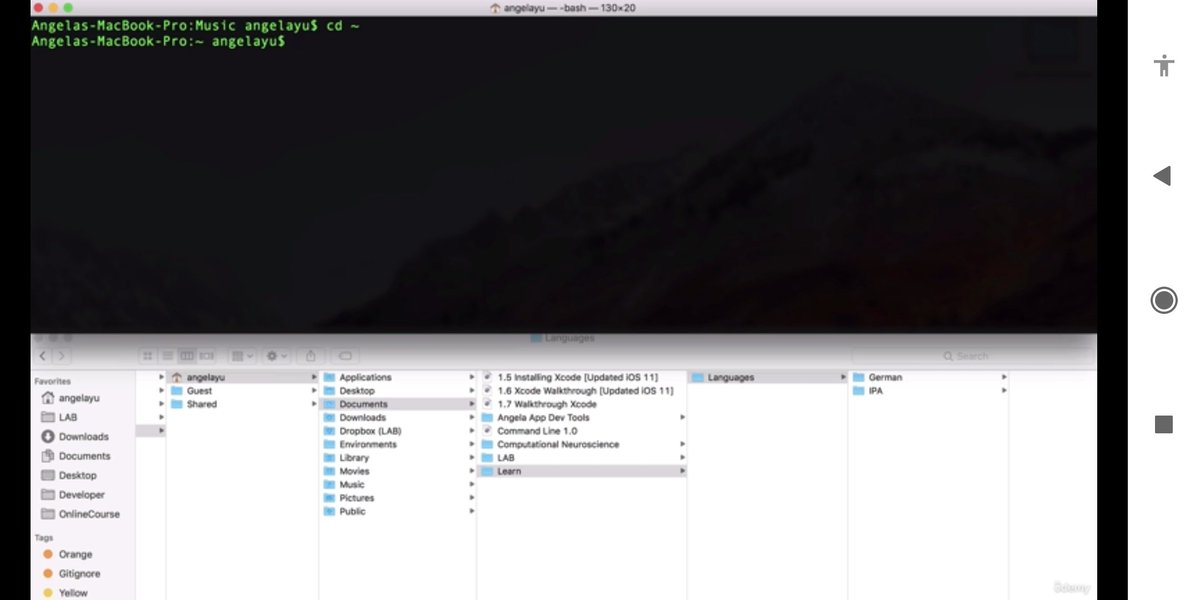
Task: Open the Computational Neuroscience folder
Action: (583, 444)
